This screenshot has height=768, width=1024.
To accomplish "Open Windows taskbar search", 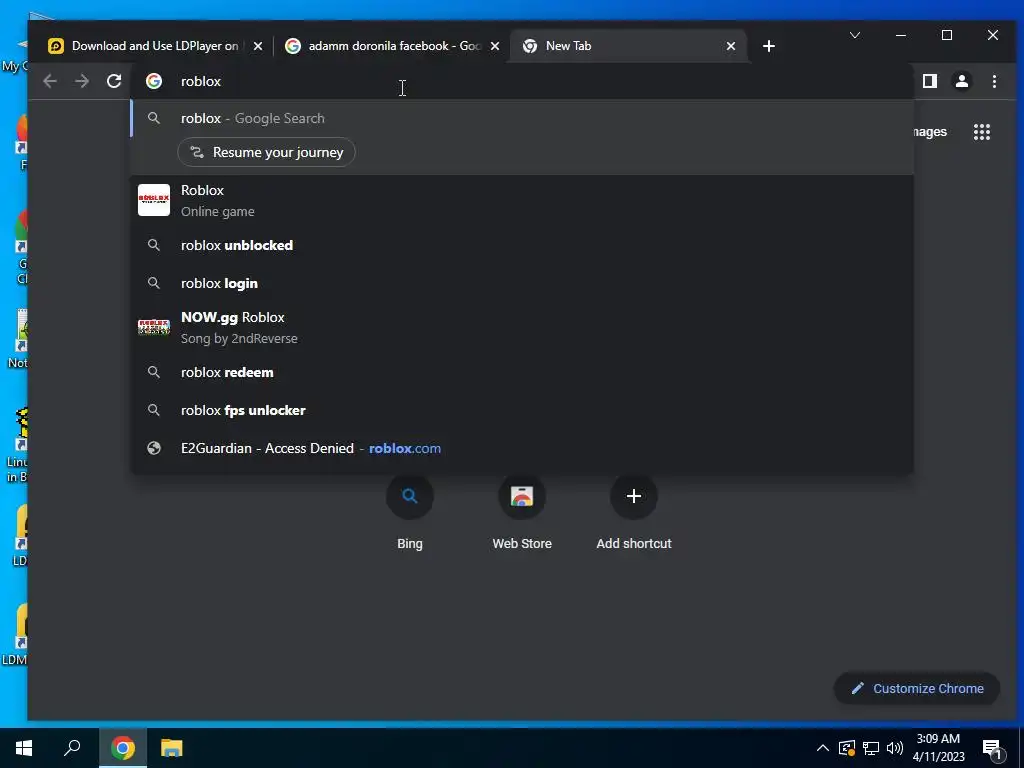I will pos(72,748).
